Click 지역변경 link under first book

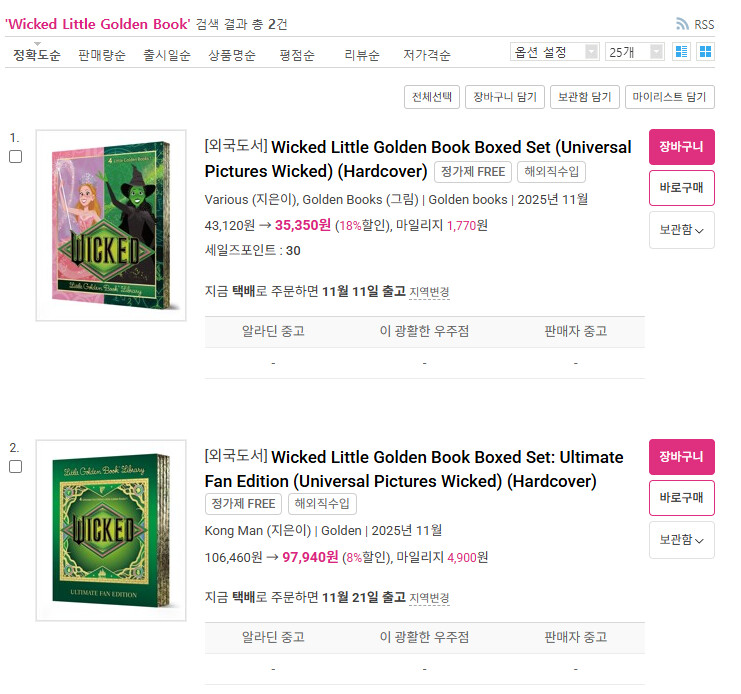click(x=429, y=292)
